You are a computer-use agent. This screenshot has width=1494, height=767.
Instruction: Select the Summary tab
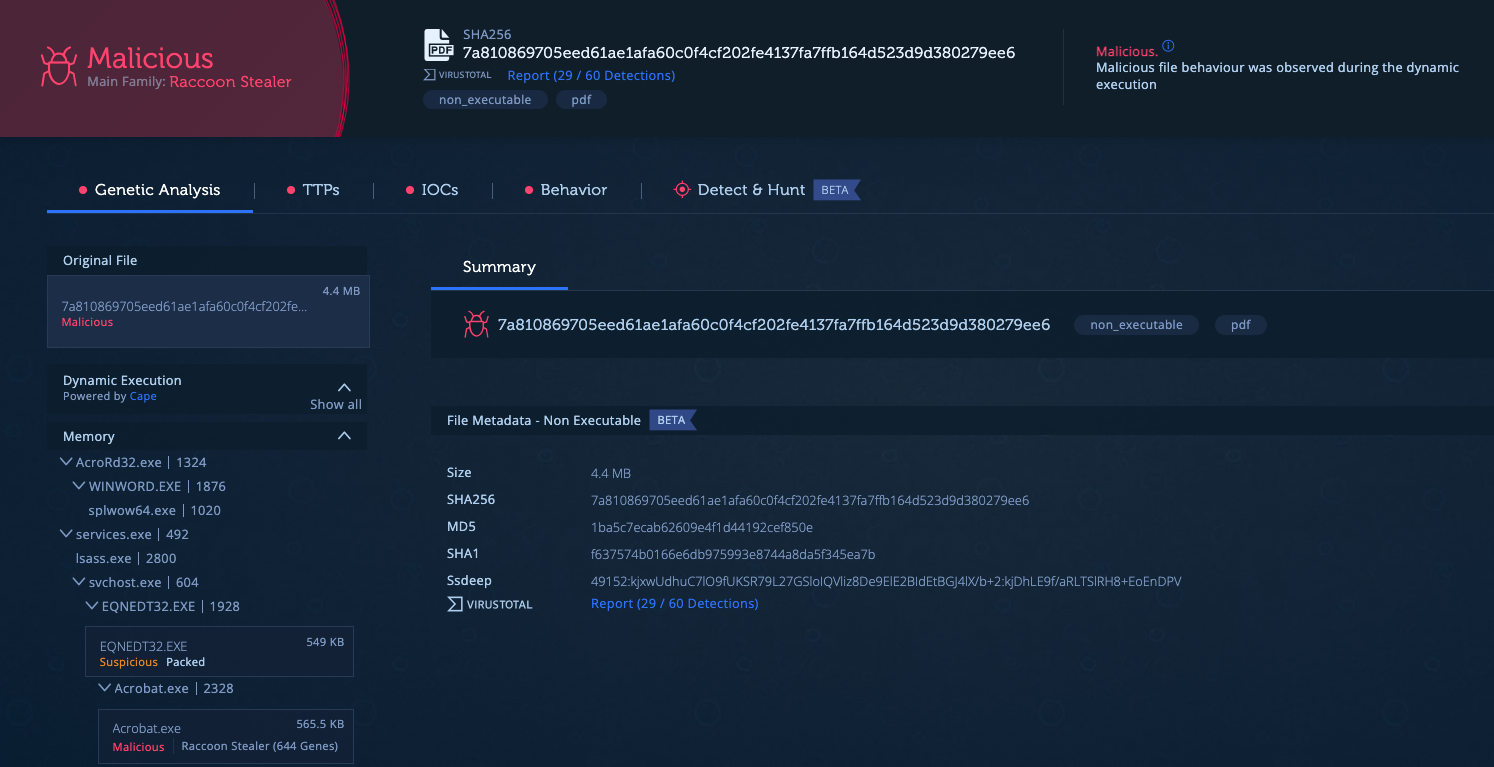pyautogui.click(x=499, y=267)
